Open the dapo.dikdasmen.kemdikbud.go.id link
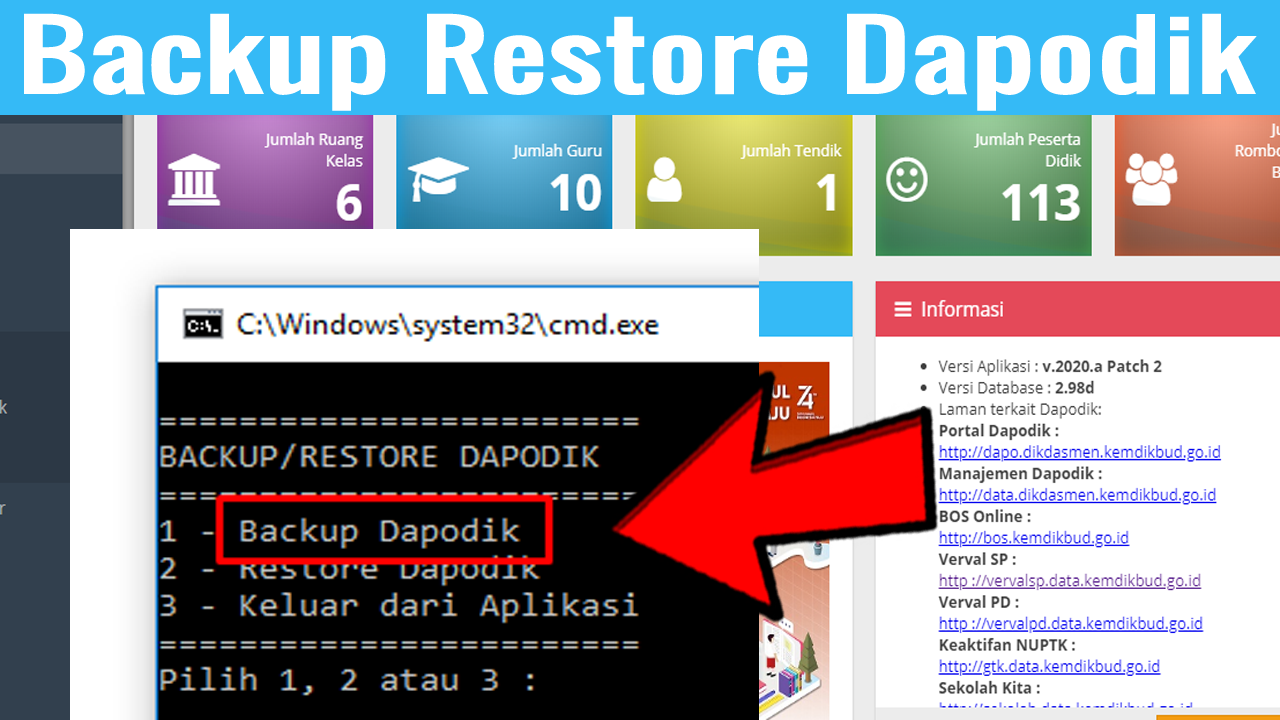 [1080, 452]
